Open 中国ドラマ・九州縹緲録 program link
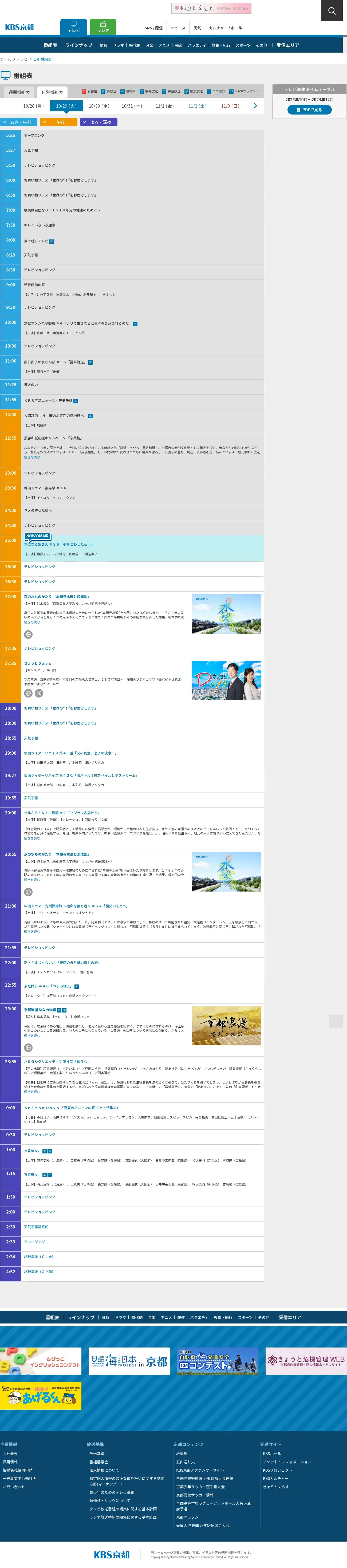Image resolution: width=347 pixels, height=1568 pixels. pyautogui.click(x=76, y=906)
